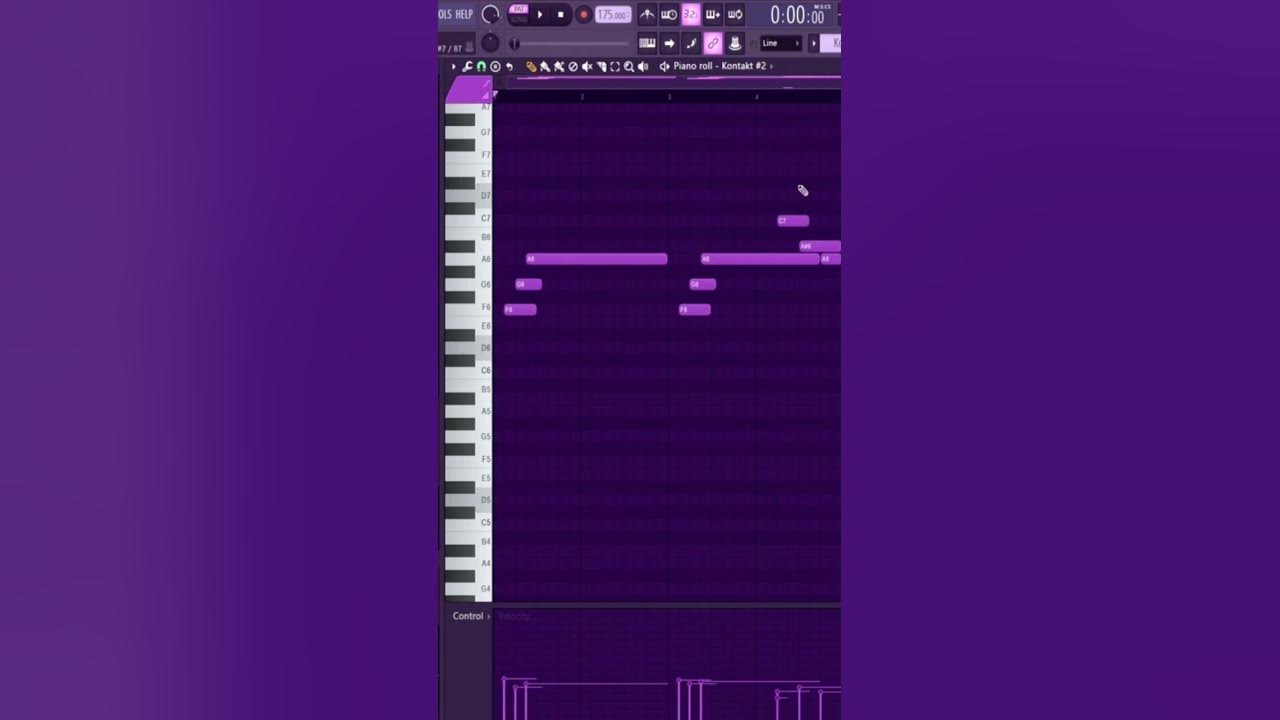Select the mute tool speaker icon
The height and width of the screenshot is (720, 1280).
tap(587, 66)
